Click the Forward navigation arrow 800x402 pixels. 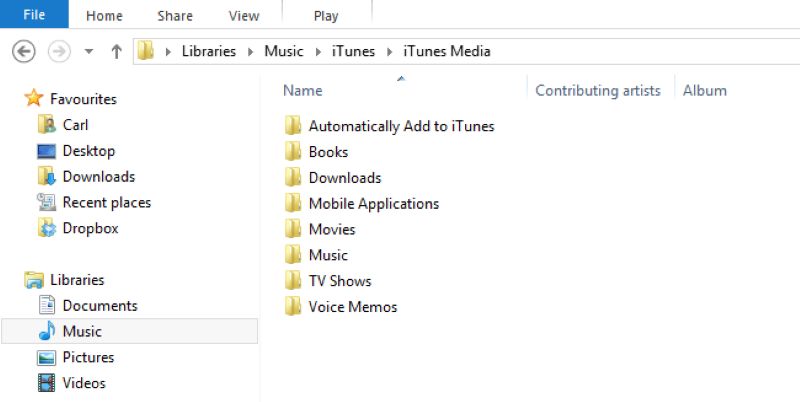click(59, 52)
